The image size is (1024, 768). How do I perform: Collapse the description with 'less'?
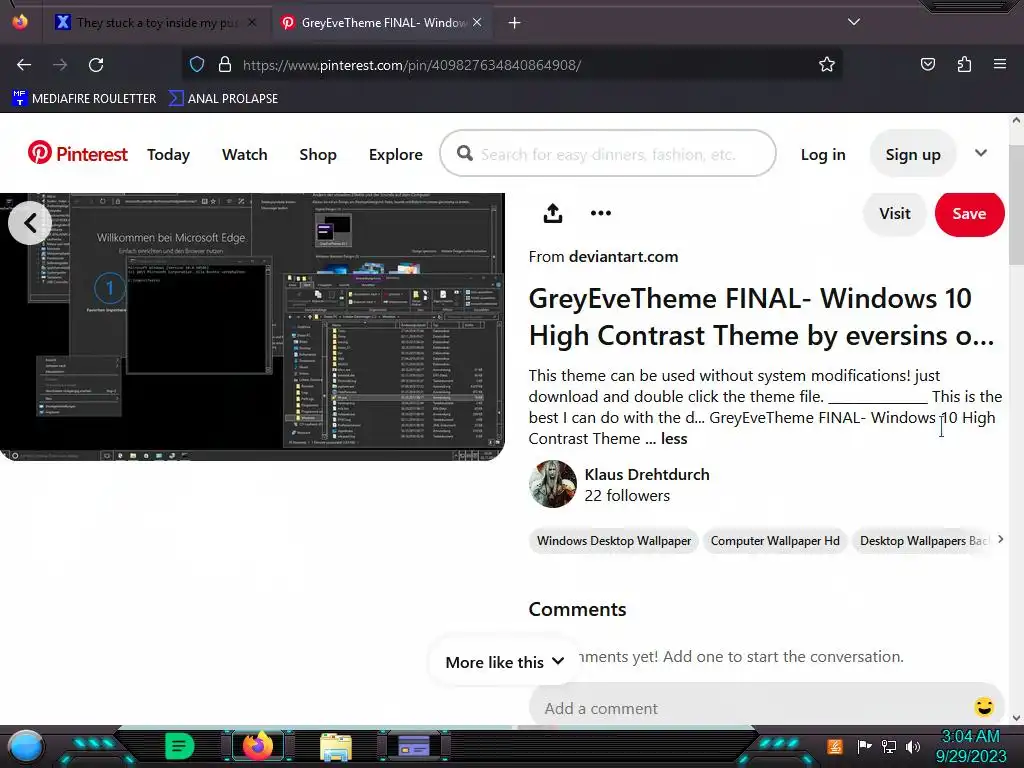click(674, 439)
